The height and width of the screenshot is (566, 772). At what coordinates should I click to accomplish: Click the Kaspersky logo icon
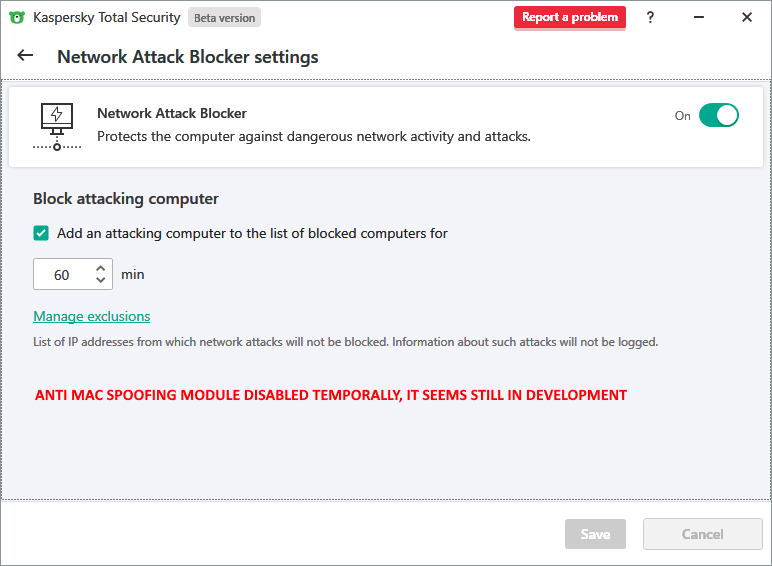16,17
